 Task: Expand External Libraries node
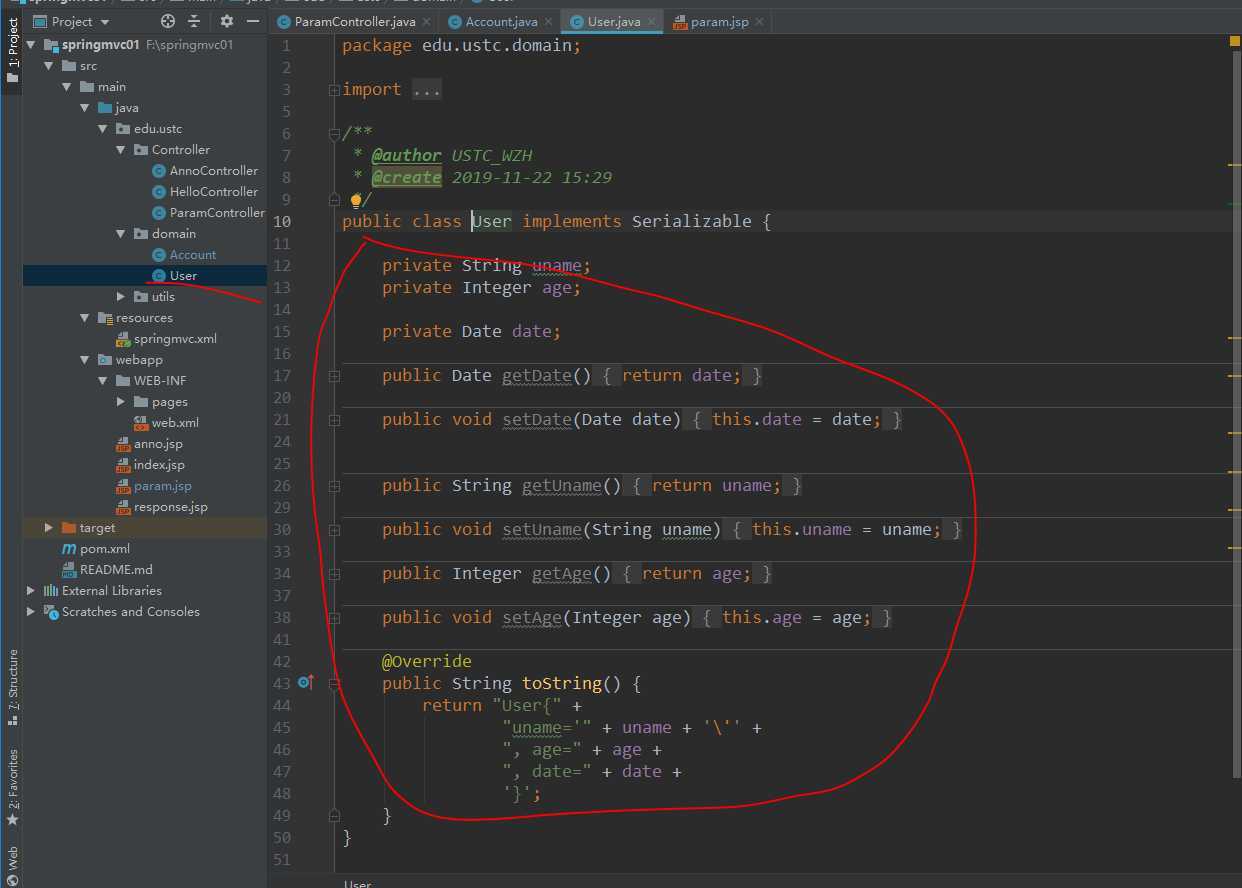pos(30,590)
